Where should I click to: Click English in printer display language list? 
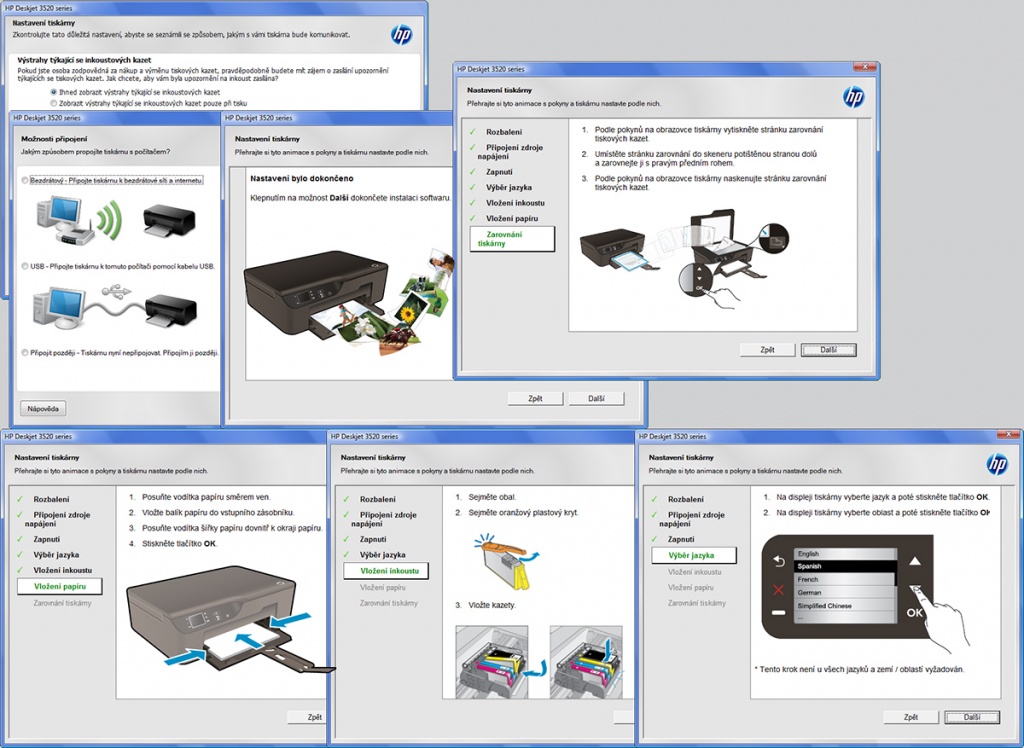(845, 554)
